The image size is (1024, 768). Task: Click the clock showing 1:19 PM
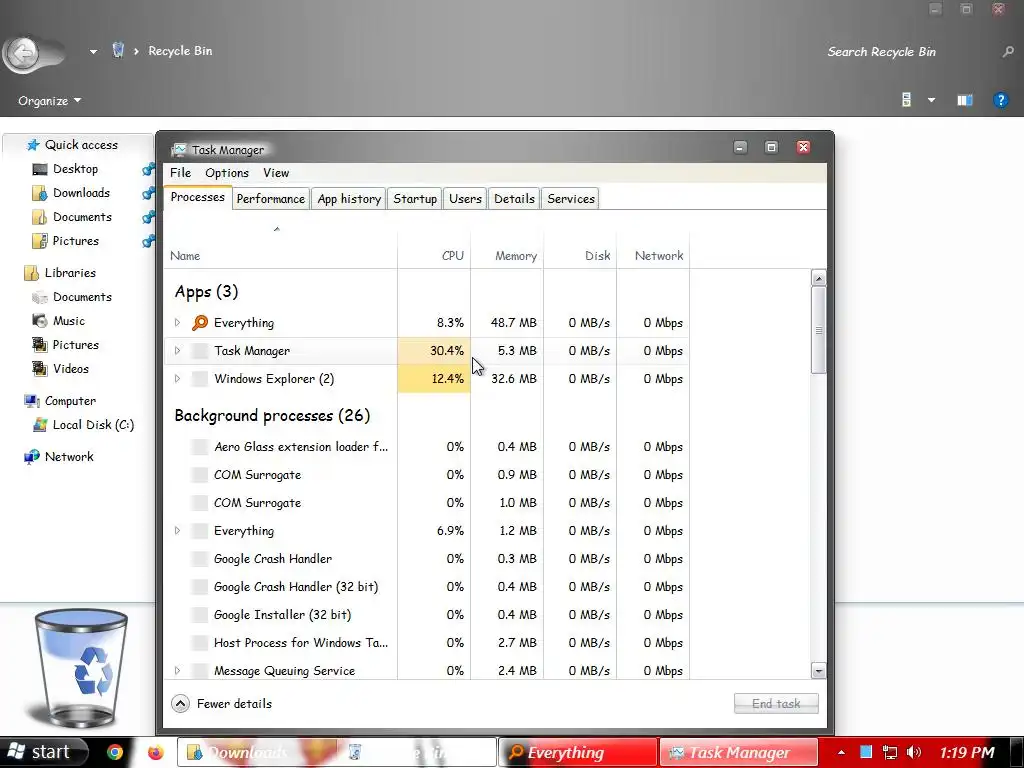(967, 752)
